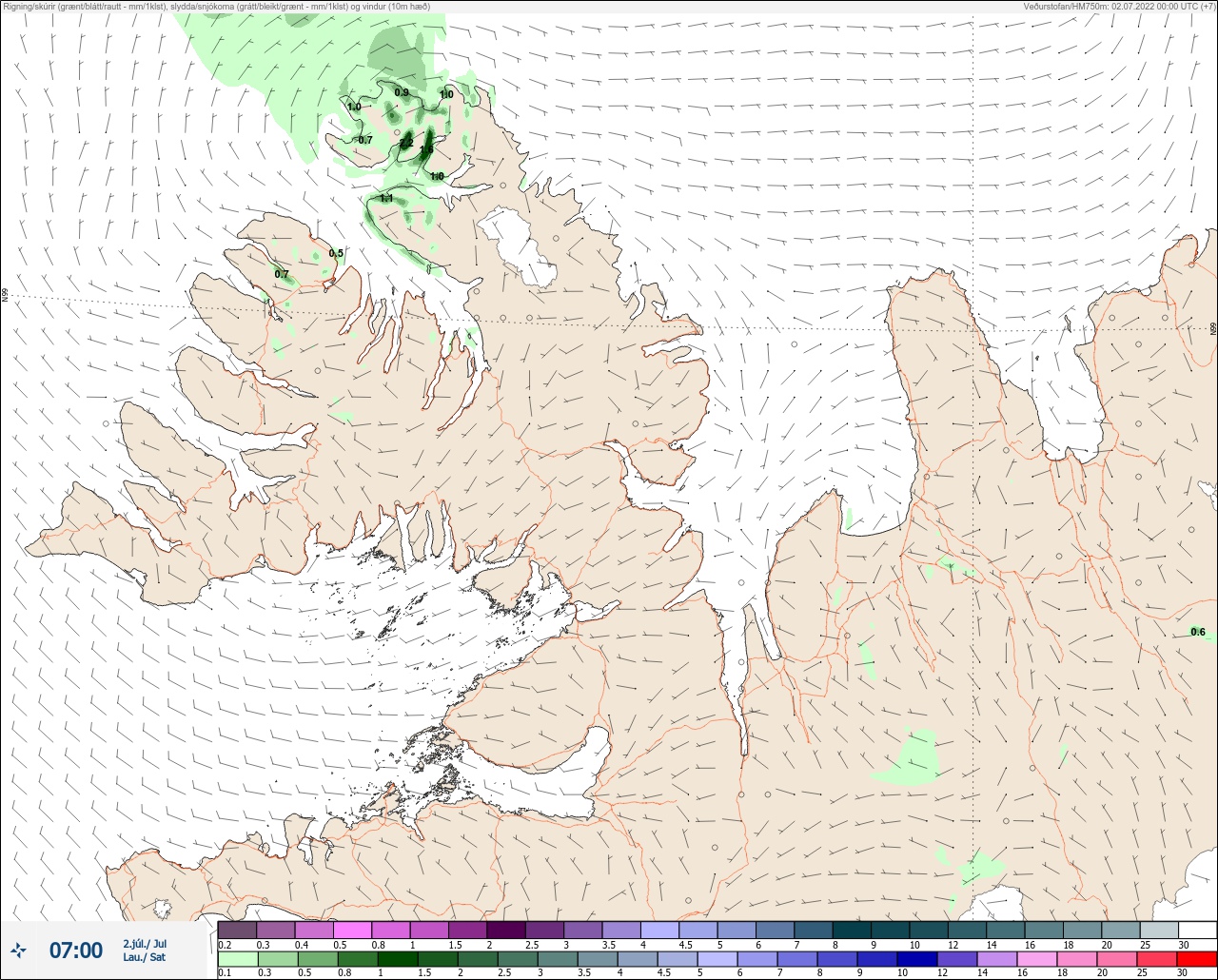
Task: Click the 0.9 precipitation value on the map
Action: pyautogui.click(x=402, y=92)
